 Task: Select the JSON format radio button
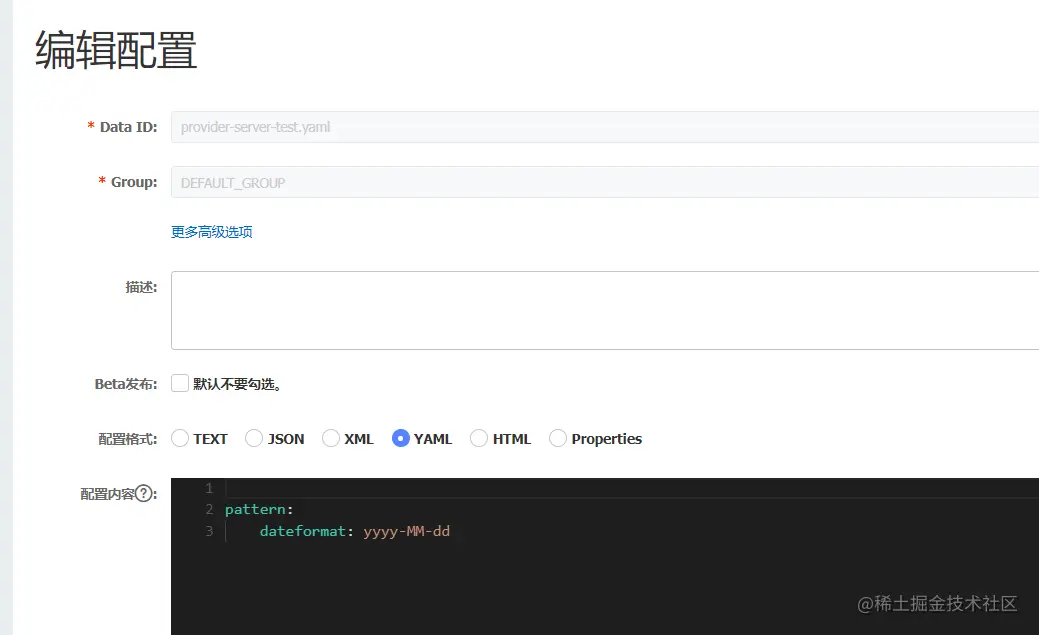click(x=254, y=438)
